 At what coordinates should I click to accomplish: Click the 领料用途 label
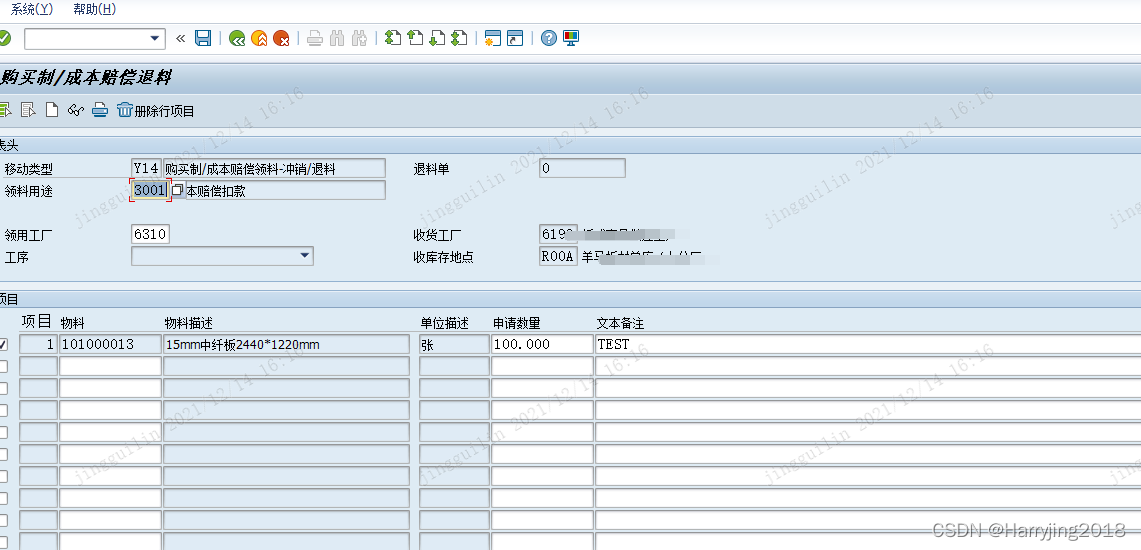point(28,191)
